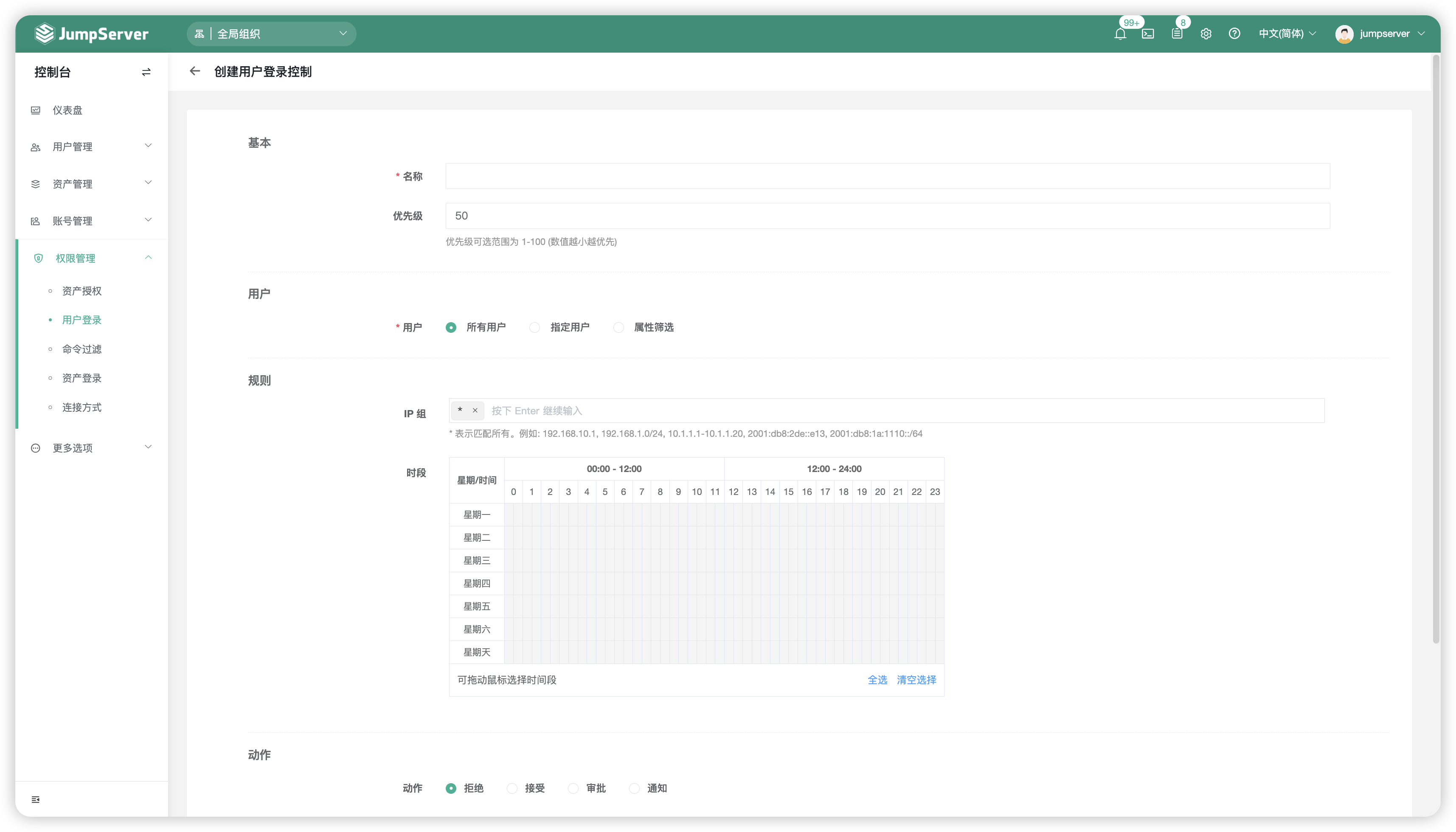The width and height of the screenshot is (1456, 832).
Task: Click the dashboard icon in sidebar
Action: click(35, 110)
